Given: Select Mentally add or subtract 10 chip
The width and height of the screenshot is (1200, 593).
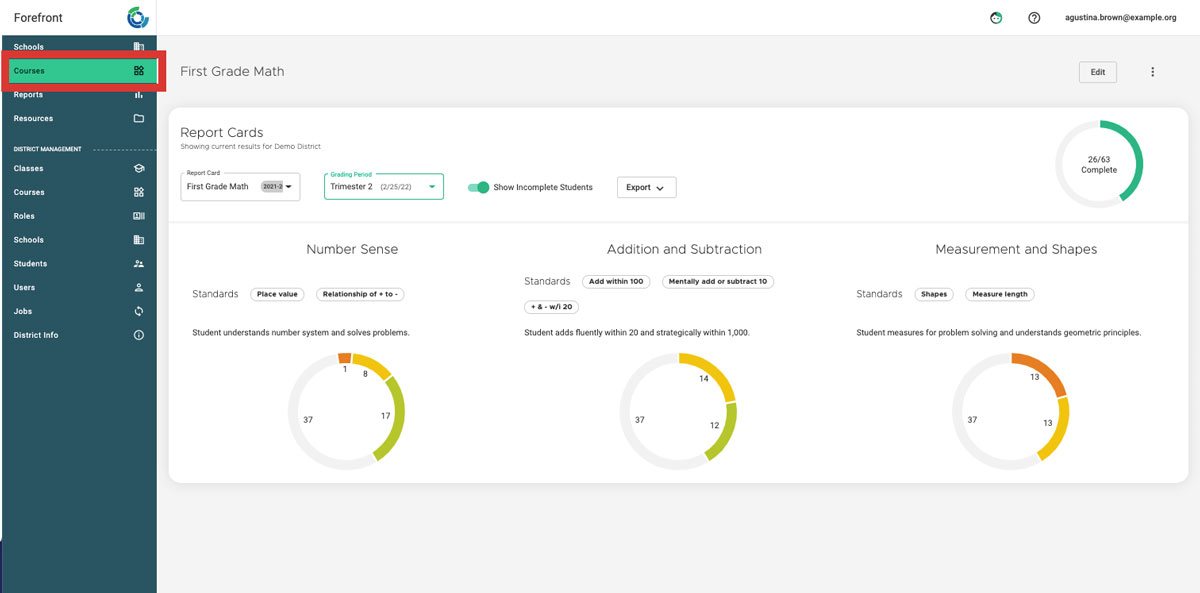Looking at the screenshot, I should point(718,282).
